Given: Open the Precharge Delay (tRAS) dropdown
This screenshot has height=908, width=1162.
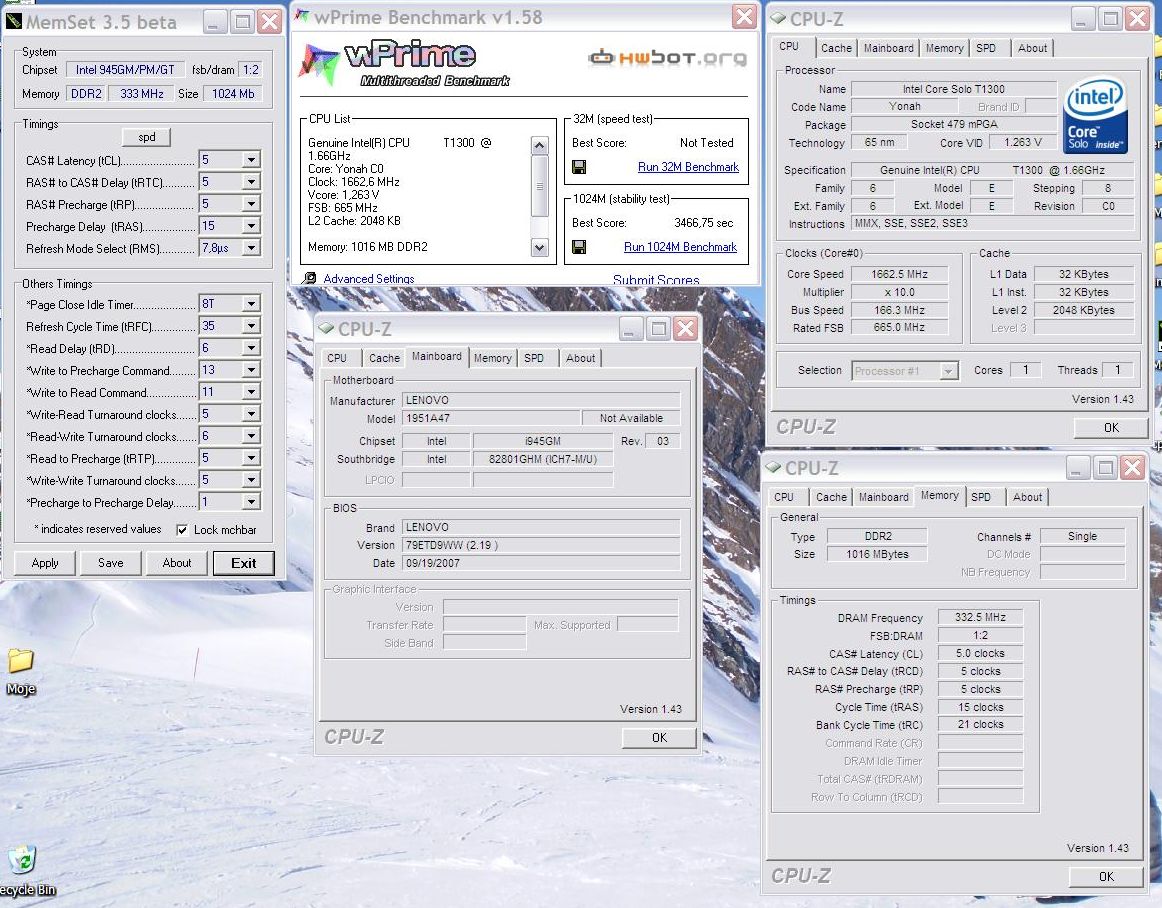Looking at the screenshot, I should point(251,226).
